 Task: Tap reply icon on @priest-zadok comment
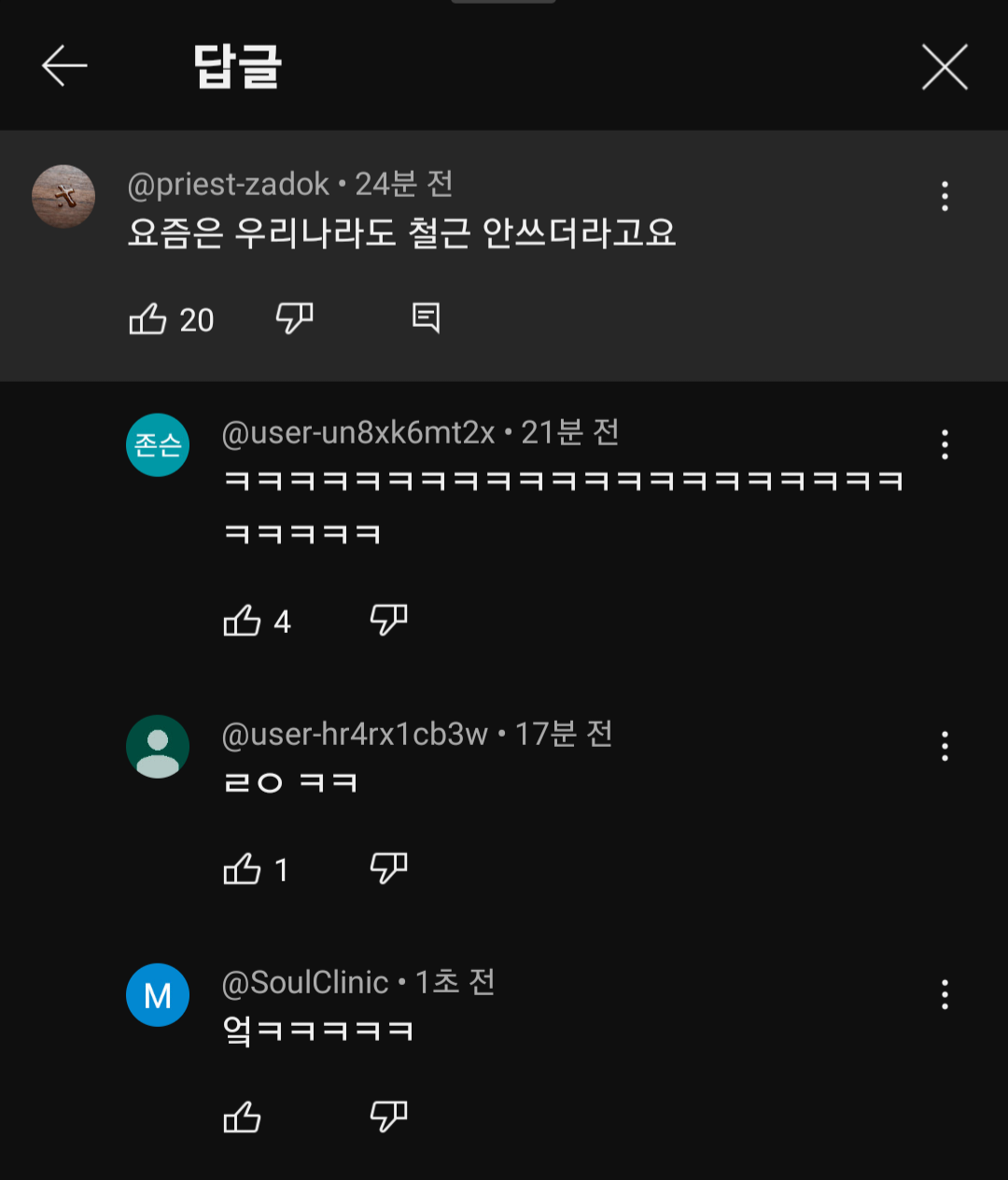point(426,318)
